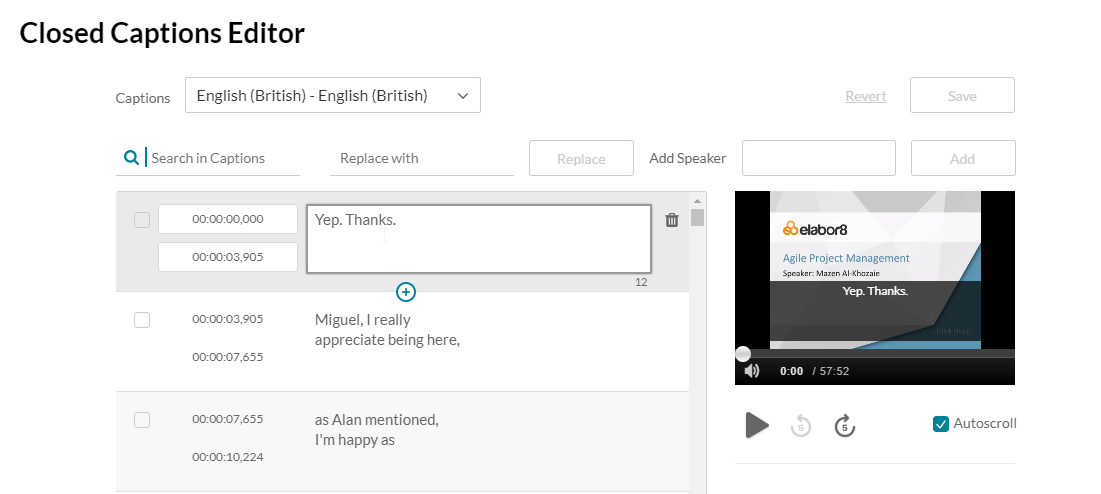The image size is (1101, 494).
Task: Open the Captions language dropdown
Action: click(x=332, y=96)
